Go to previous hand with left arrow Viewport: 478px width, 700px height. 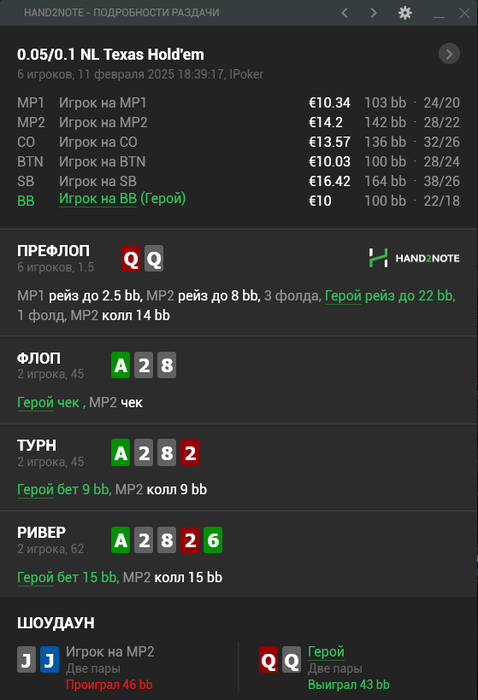(345, 13)
